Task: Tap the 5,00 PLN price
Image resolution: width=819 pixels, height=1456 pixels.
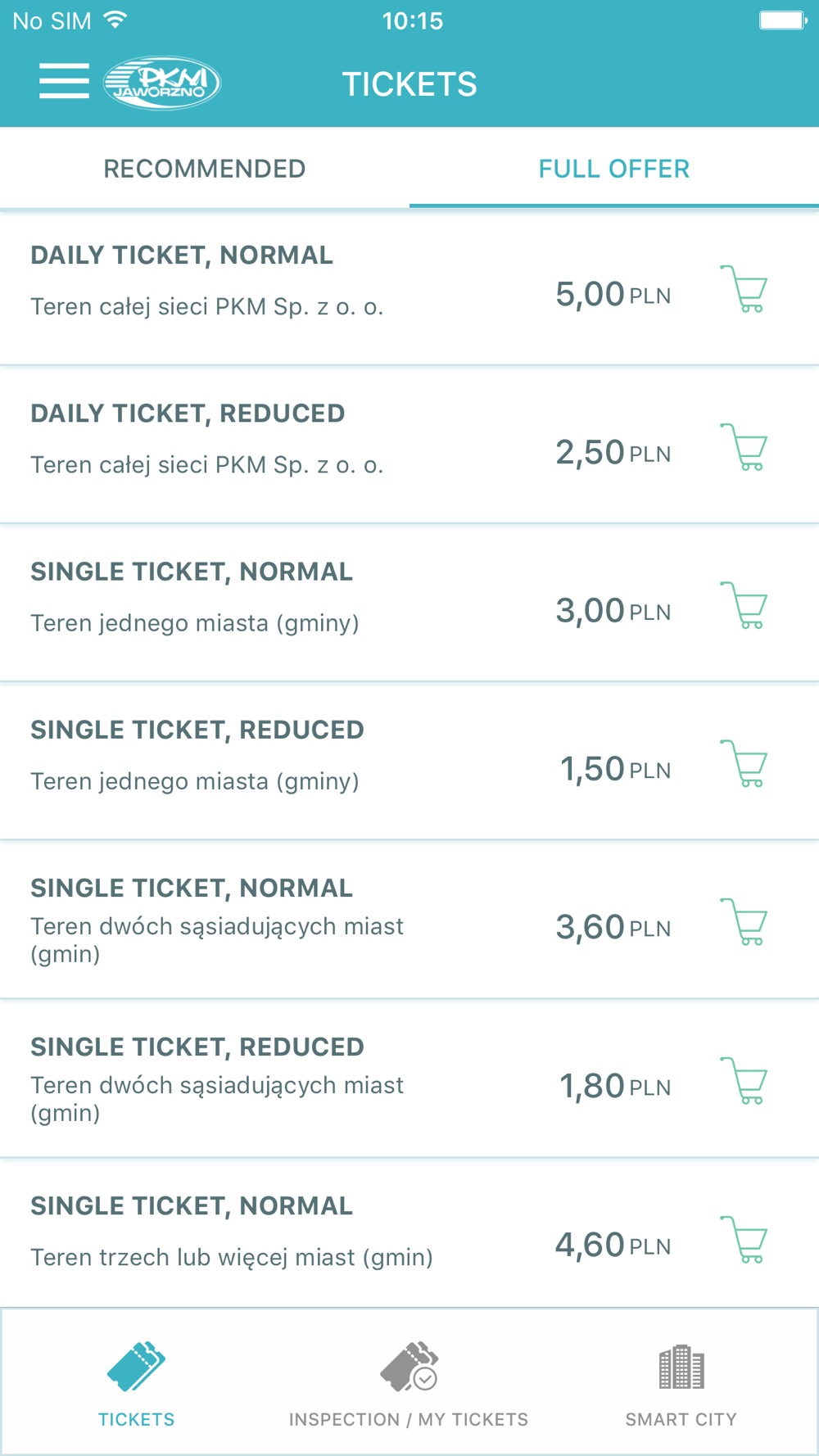Action: (x=613, y=294)
